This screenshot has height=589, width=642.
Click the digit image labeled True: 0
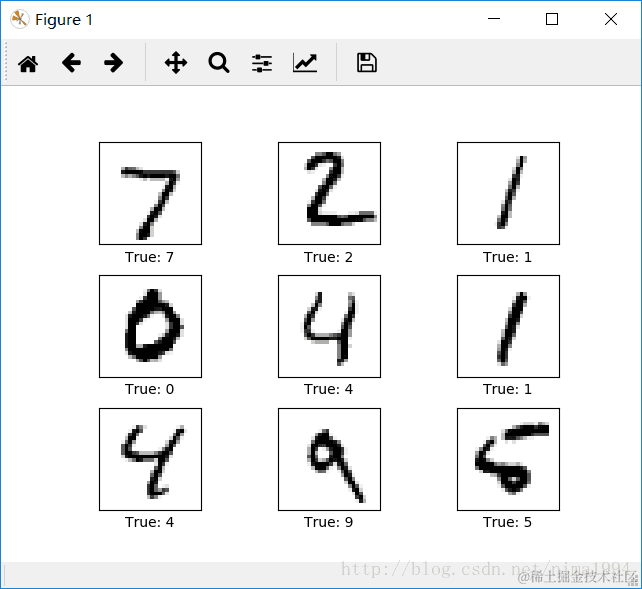pyautogui.click(x=150, y=327)
